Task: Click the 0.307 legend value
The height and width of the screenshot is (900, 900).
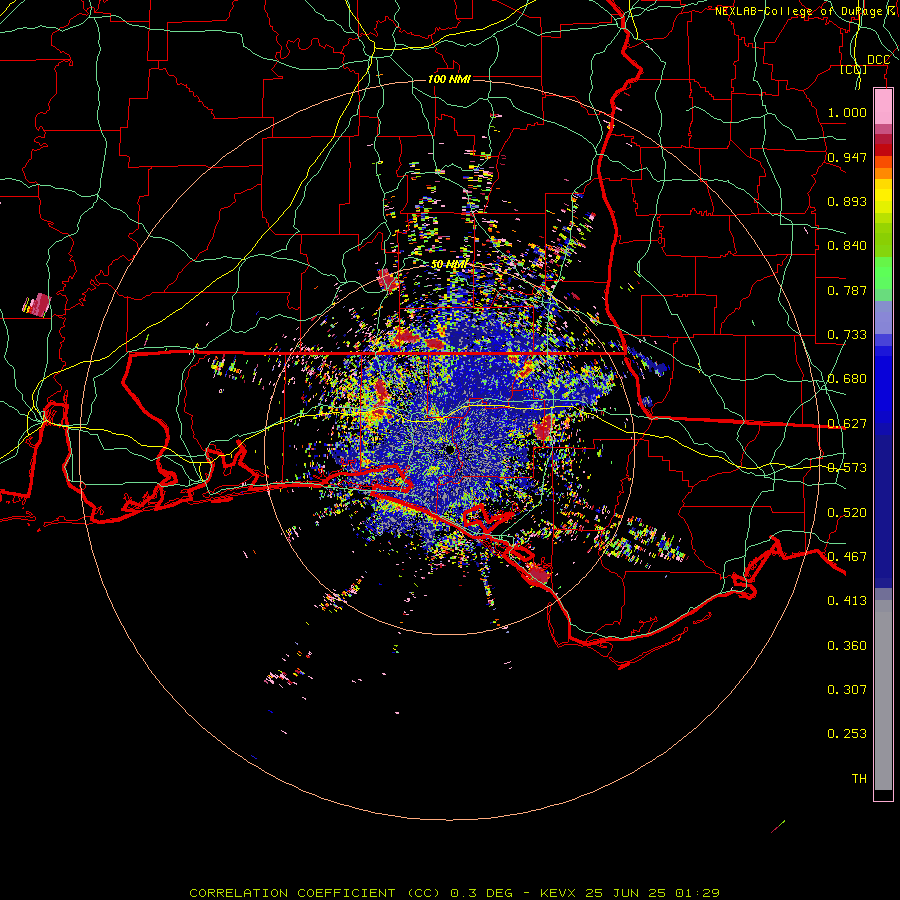Action: click(x=847, y=690)
